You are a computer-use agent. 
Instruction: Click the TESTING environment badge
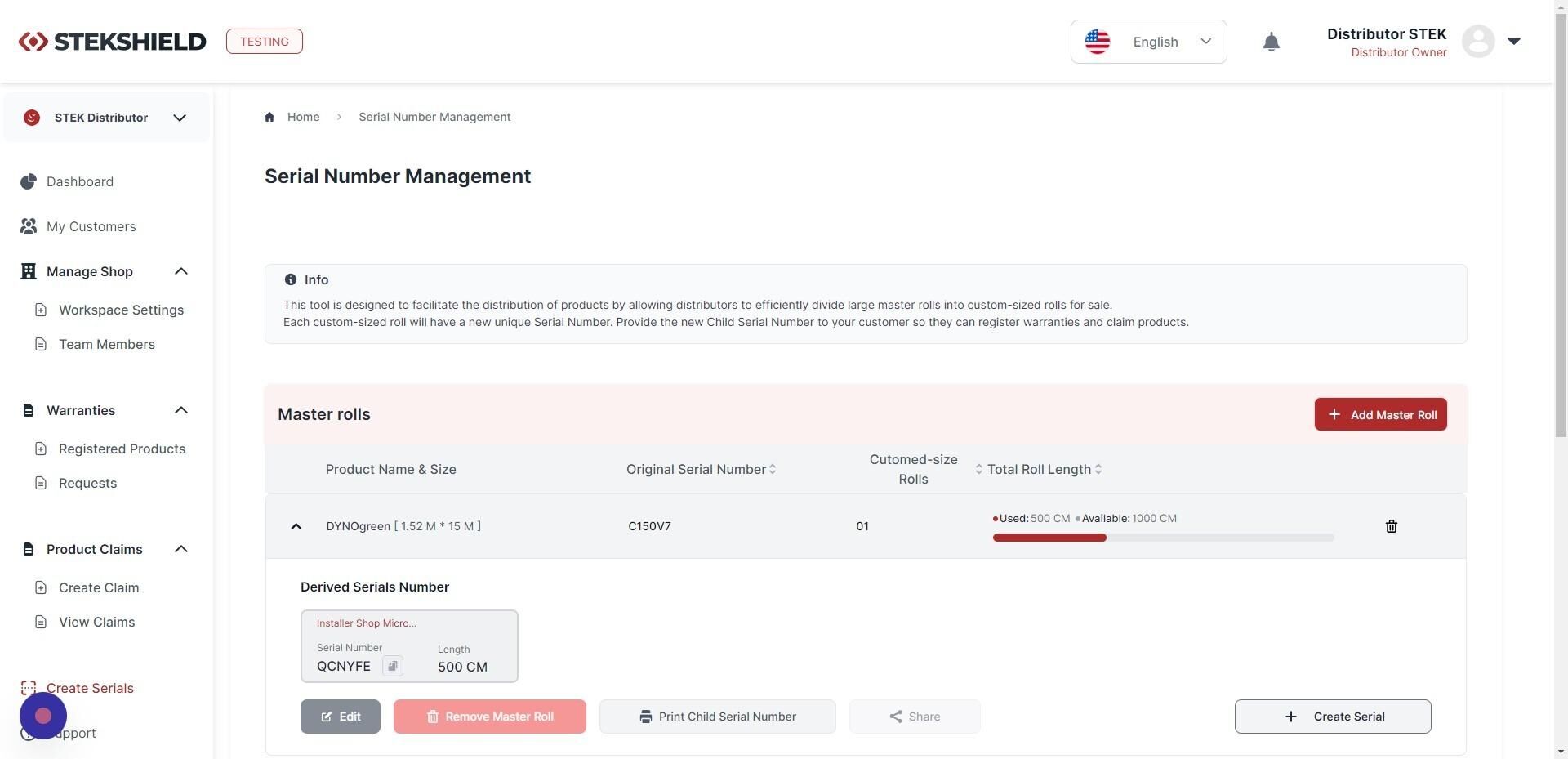(265, 42)
